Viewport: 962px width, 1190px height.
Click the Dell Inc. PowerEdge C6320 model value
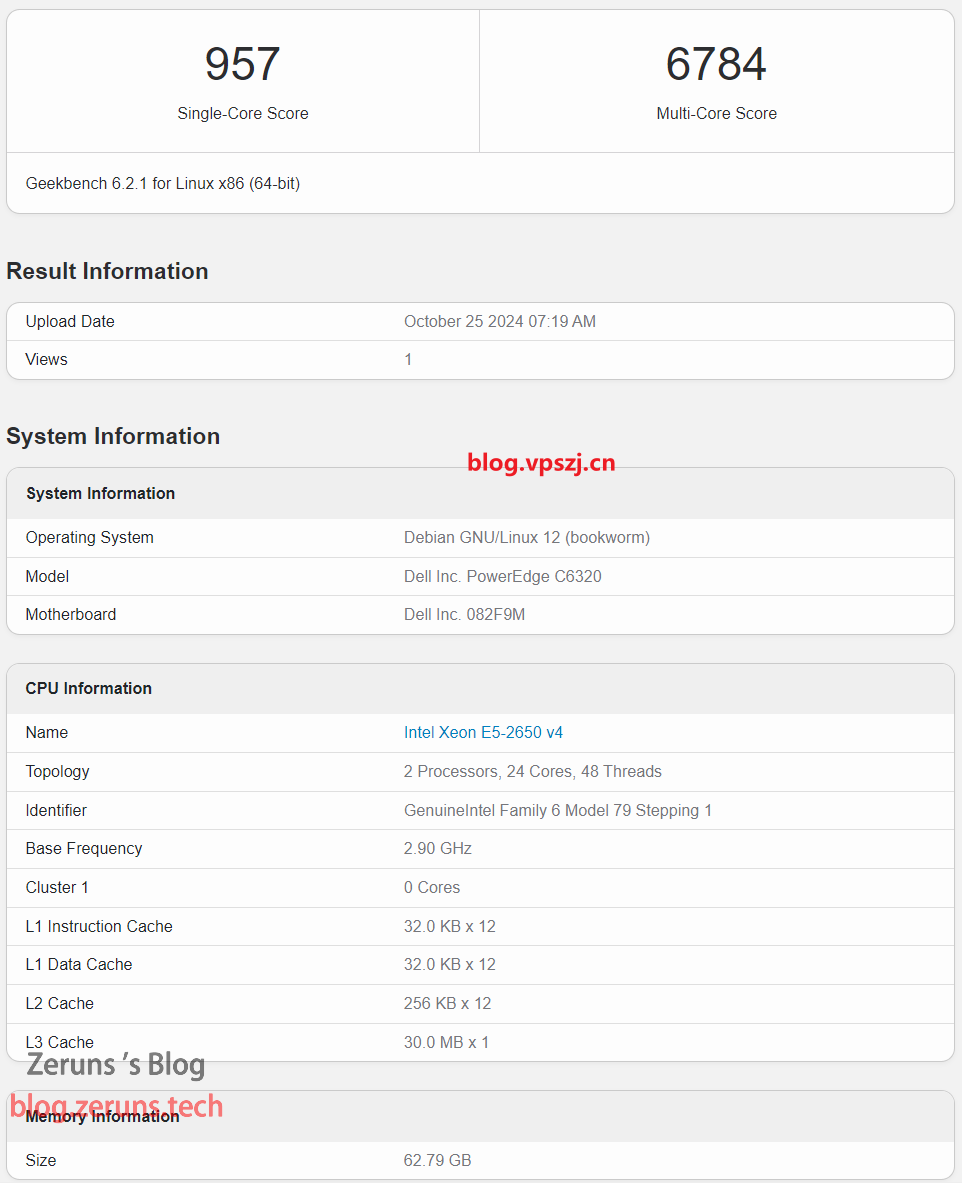tap(502, 577)
